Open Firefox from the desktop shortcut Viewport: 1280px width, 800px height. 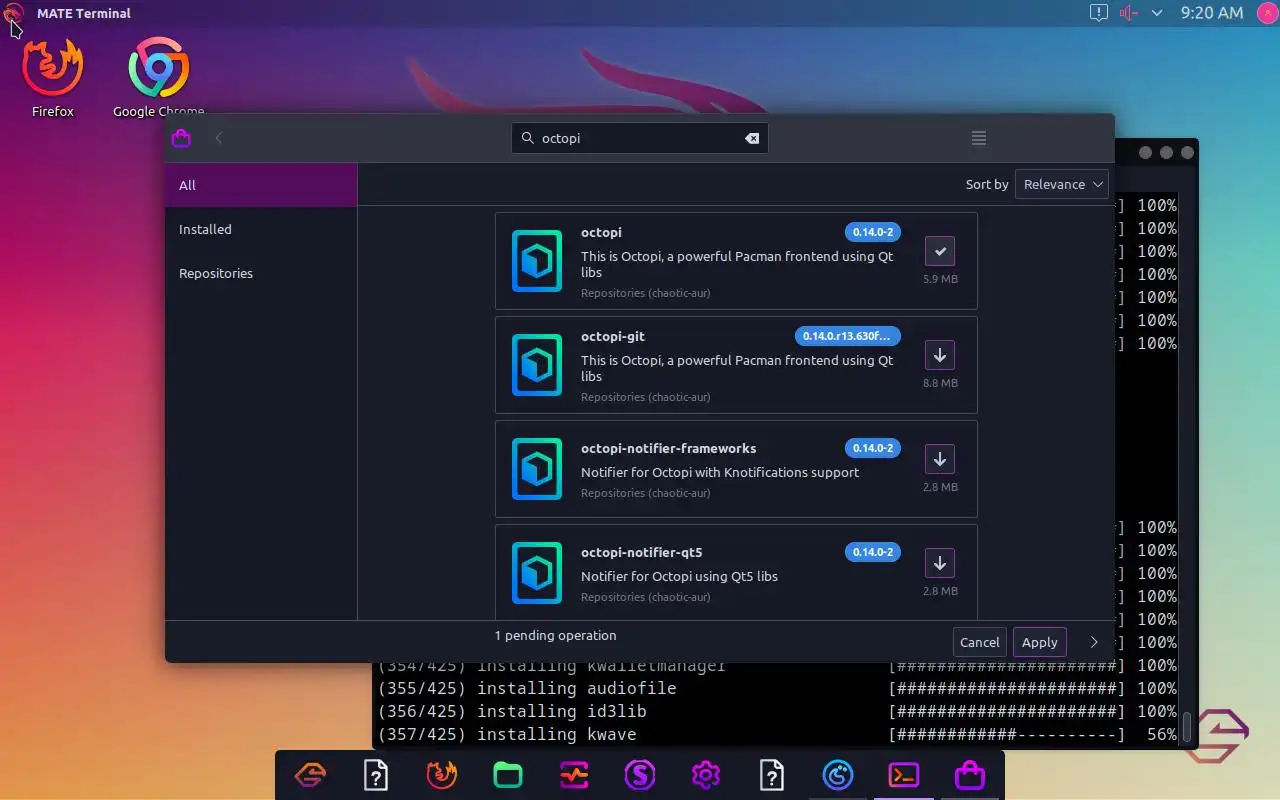point(52,77)
